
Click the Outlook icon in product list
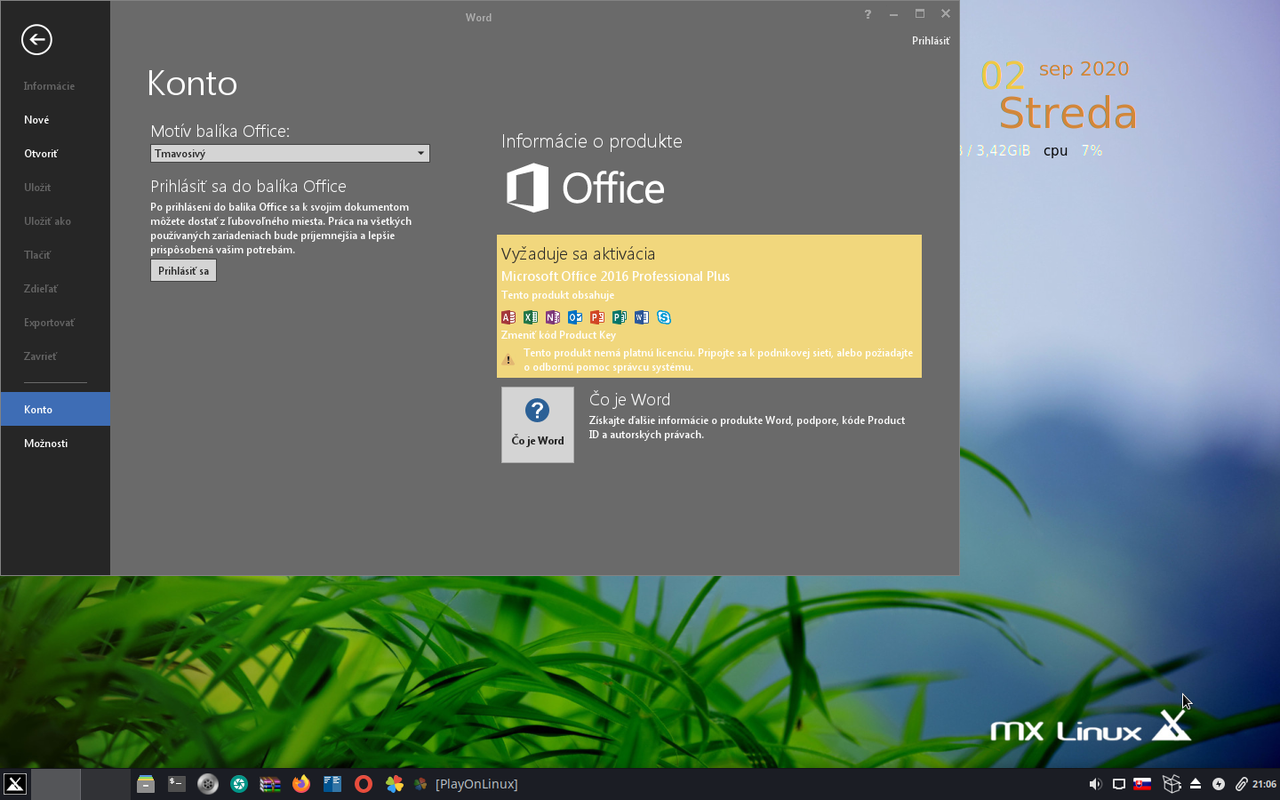(575, 317)
